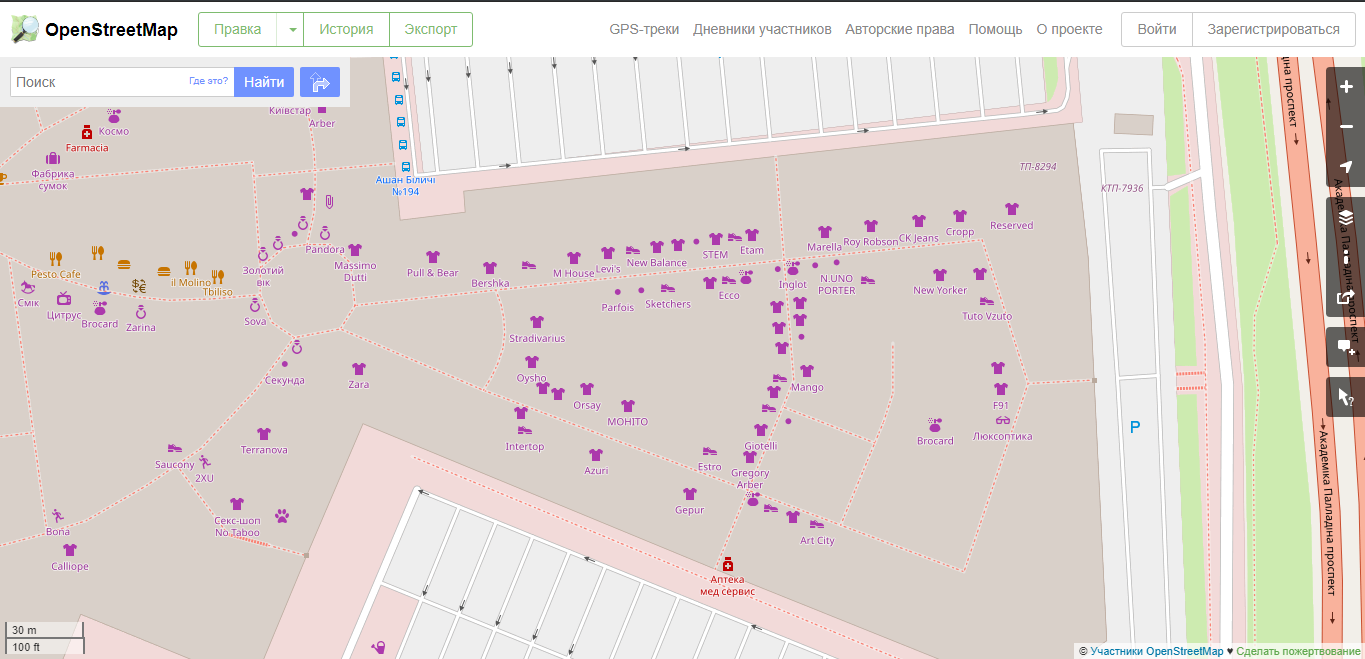This screenshot has width=1365, height=659.
Task: Open the История tab
Action: coord(346,30)
